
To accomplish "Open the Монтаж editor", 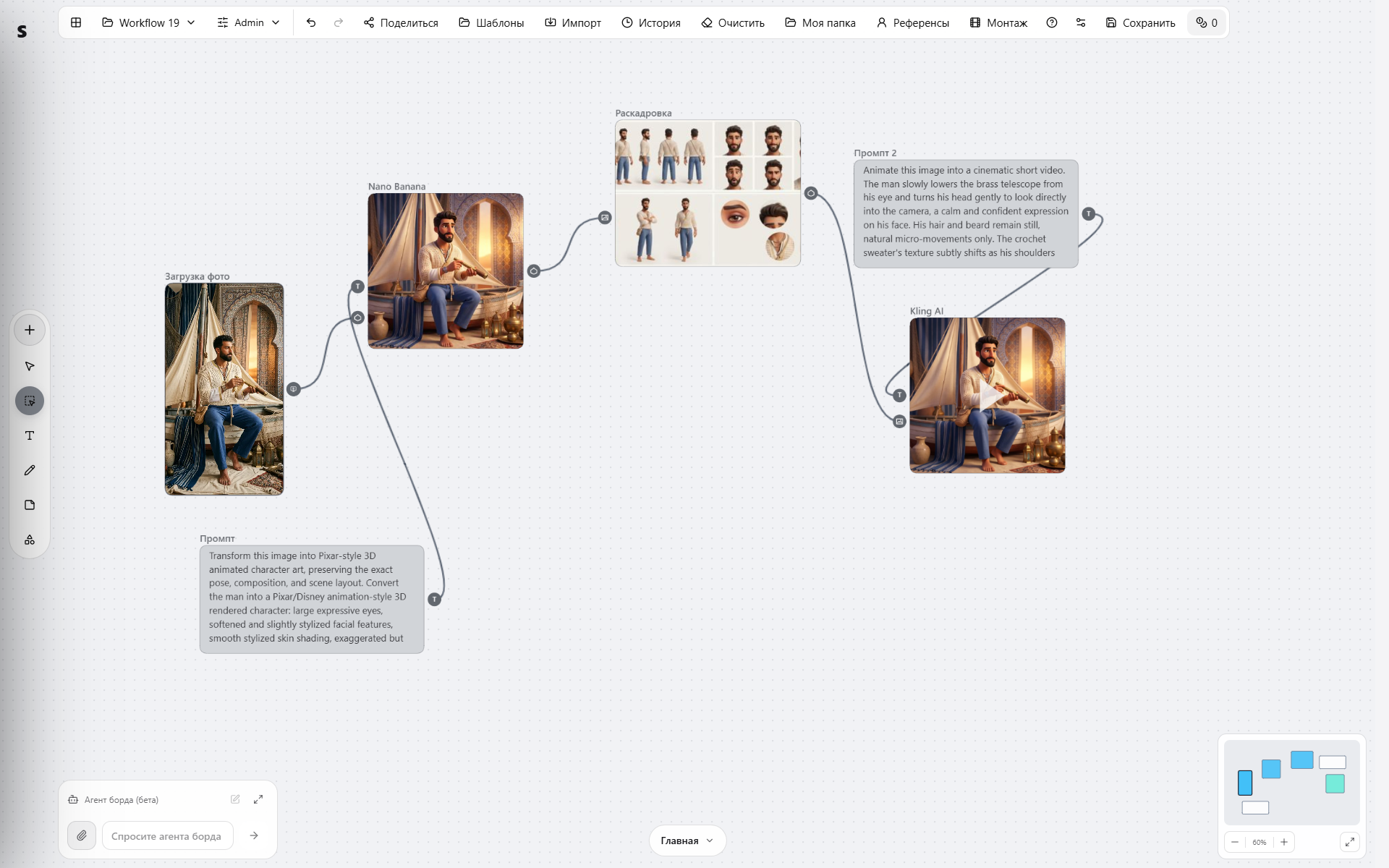I will tap(998, 22).
